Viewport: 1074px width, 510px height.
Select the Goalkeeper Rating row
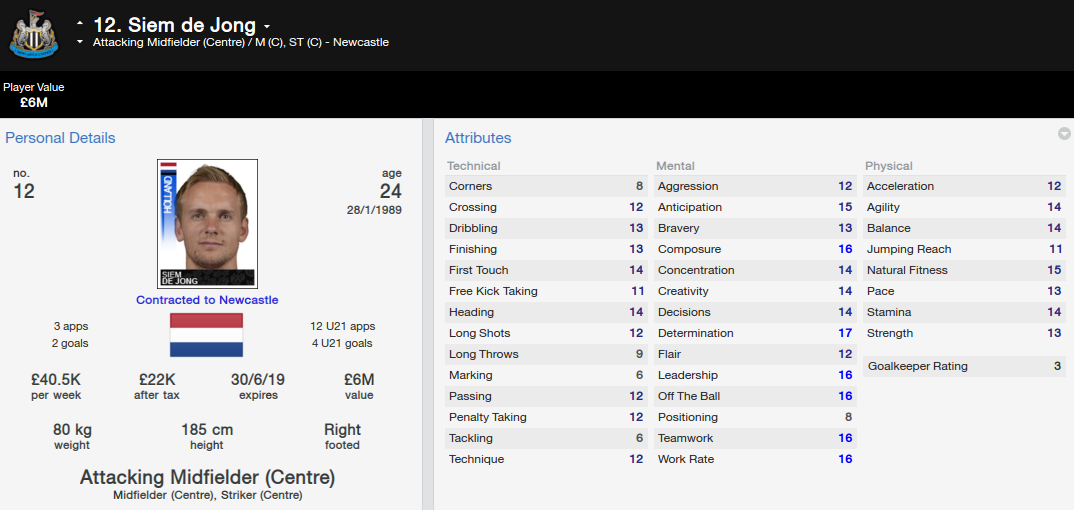964,366
